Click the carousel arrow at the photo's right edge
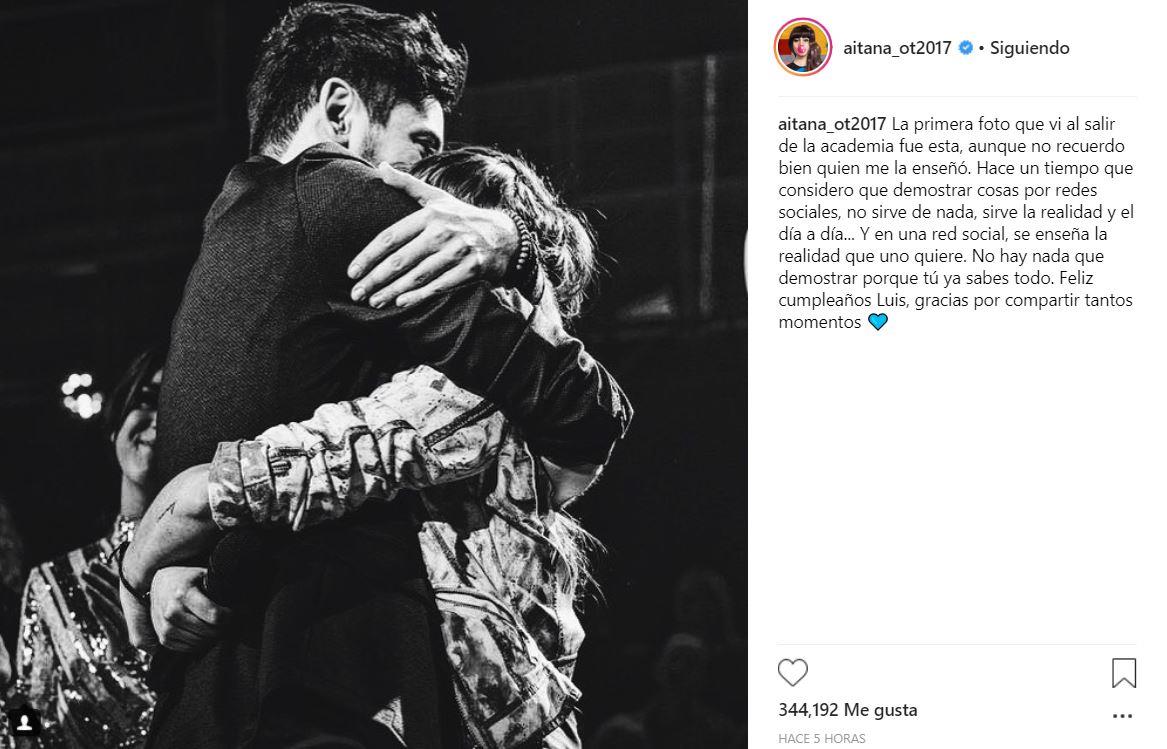The height and width of the screenshot is (749, 1167). click(746, 261)
